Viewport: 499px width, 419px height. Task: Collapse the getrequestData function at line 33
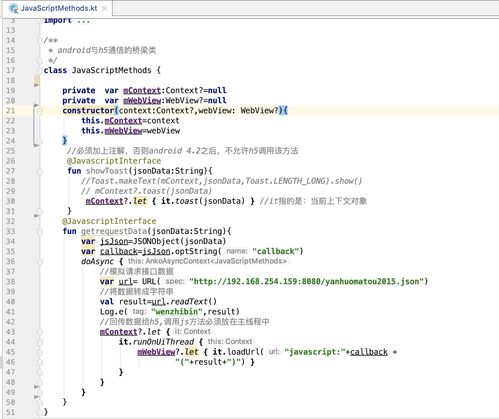(40, 231)
